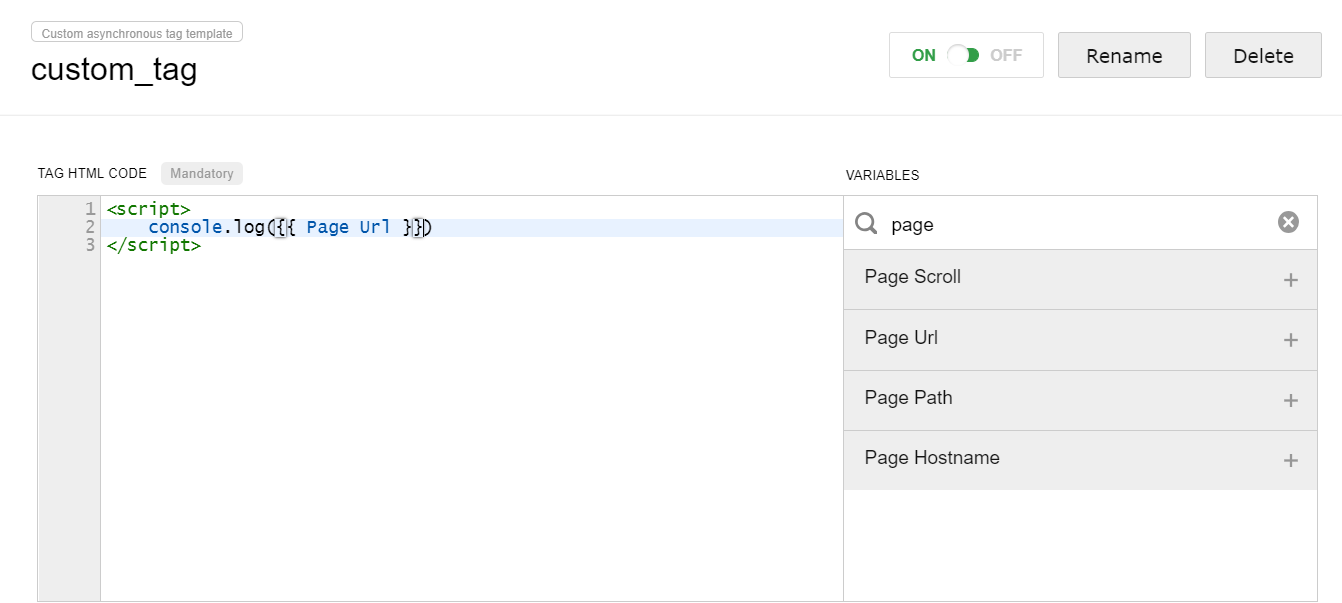Click line number 2 in the gutter
The width and height of the screenshot is (1342, 603).
tap(90, 227)
